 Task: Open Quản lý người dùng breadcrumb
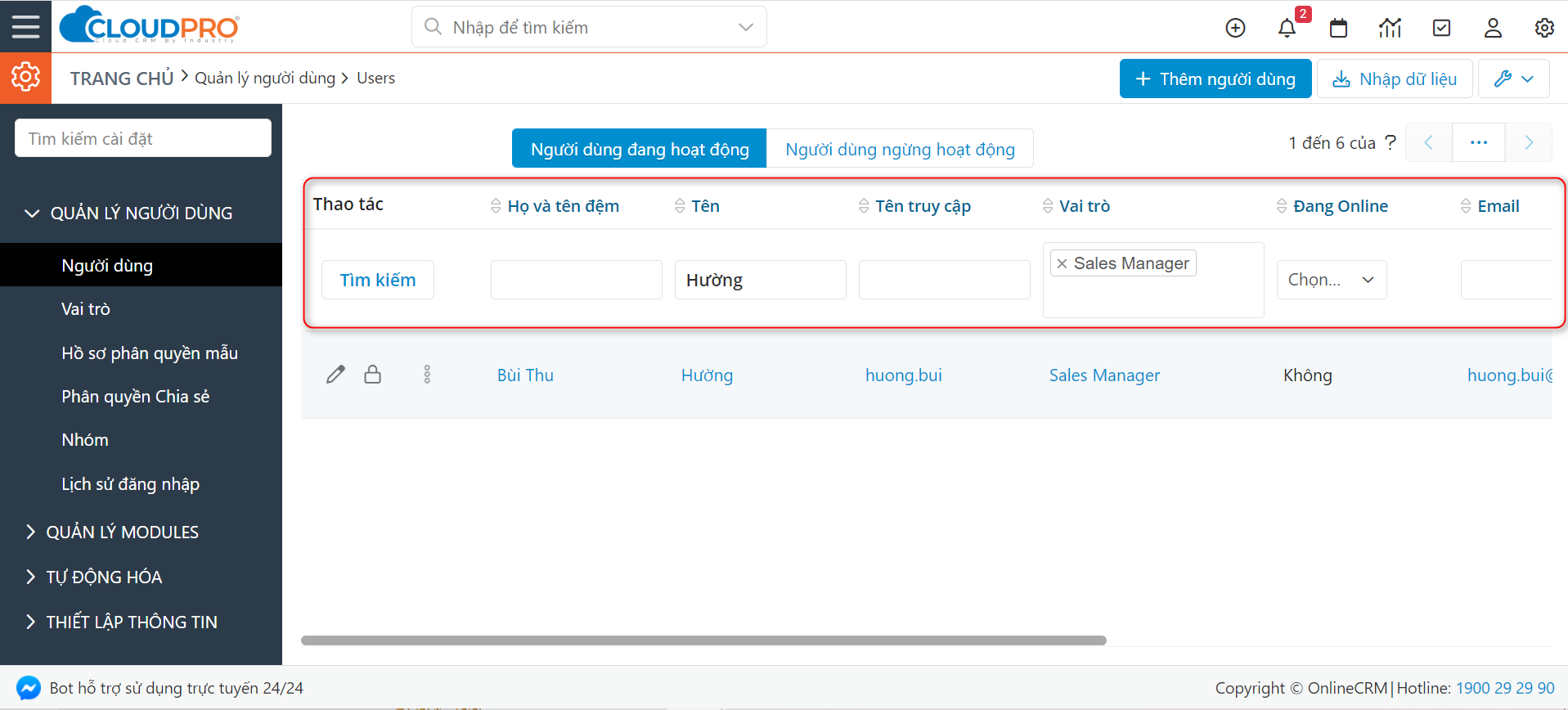tap(265, 78)
